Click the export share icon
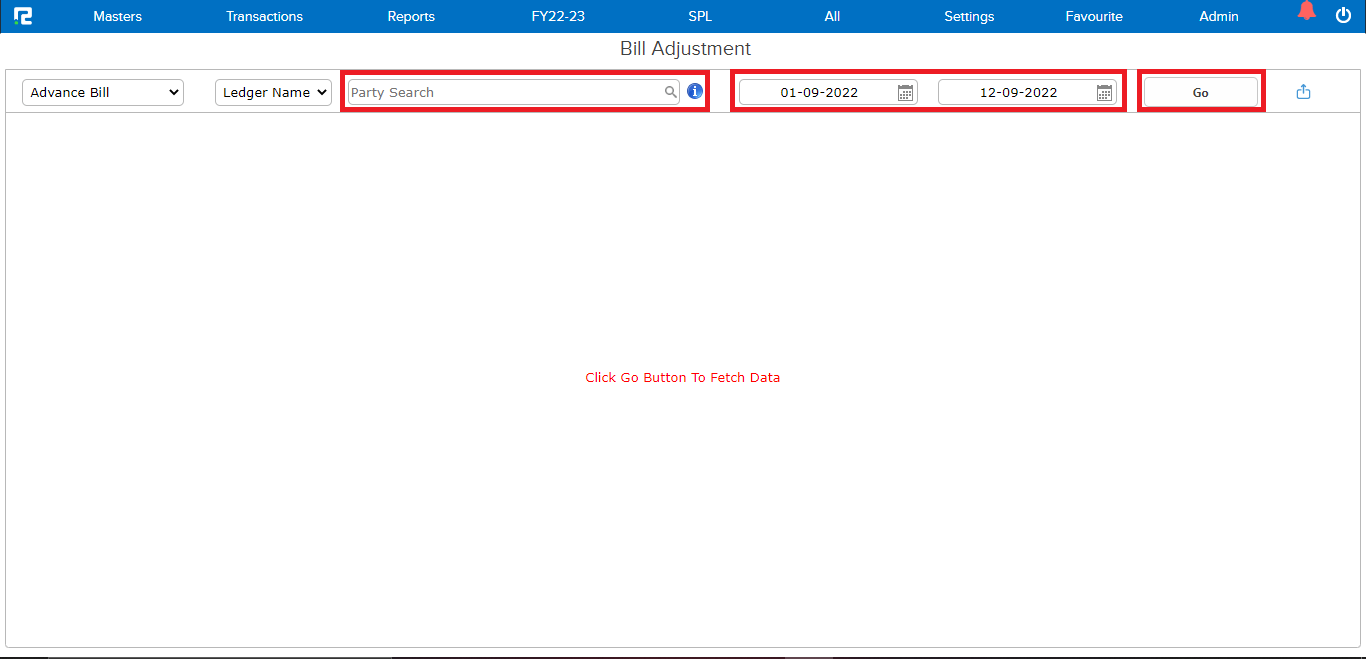1366x659 pixels. tap(1303, 92)
